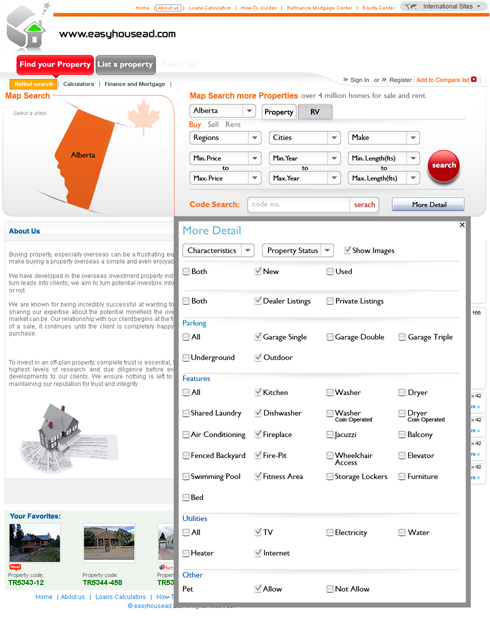Image resolution: width=490 pixels, height=625 pixels.
Task: Open the Make dropdown
Action: (x=384, y=138)
